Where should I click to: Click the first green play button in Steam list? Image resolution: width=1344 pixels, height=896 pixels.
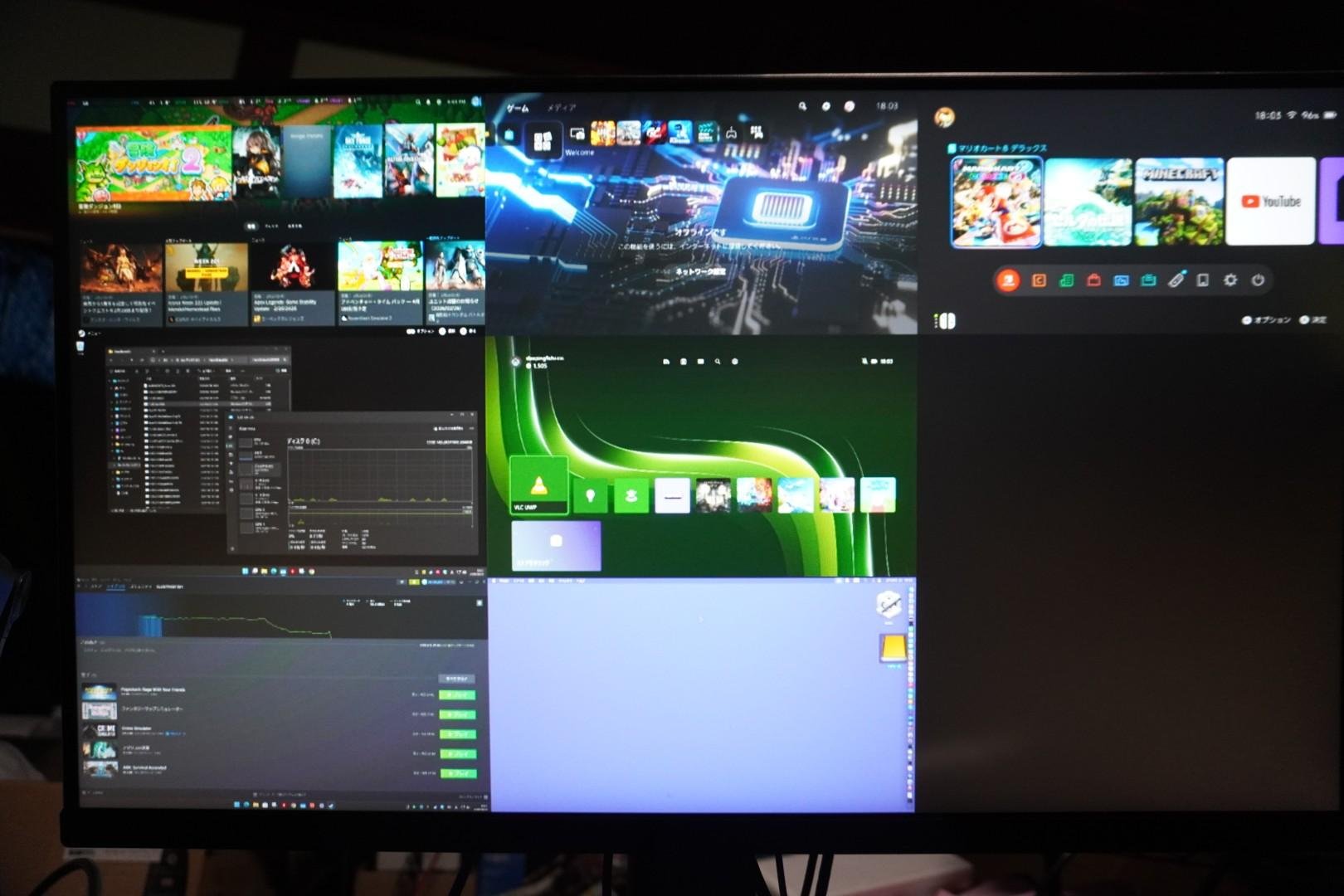coord(457,694)
